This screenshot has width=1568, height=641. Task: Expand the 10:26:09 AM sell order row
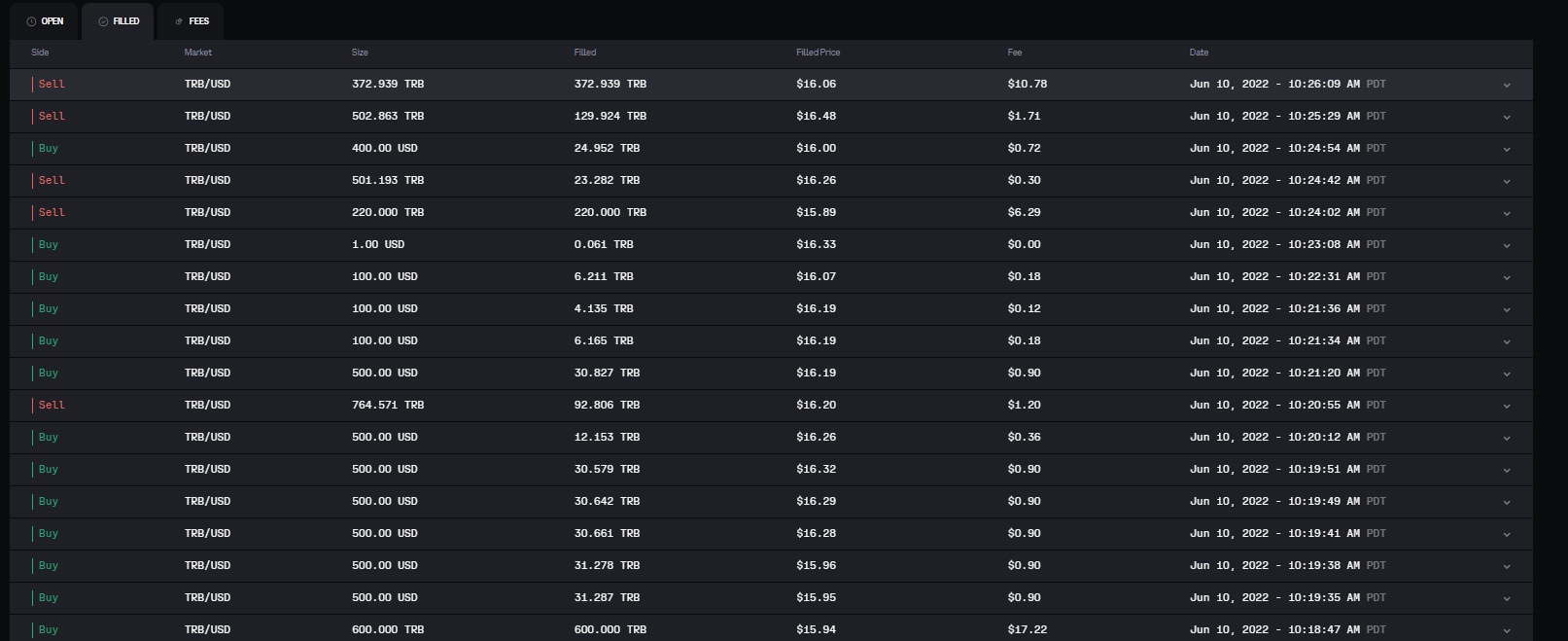pyautogui.click(x=1507, y=85)
